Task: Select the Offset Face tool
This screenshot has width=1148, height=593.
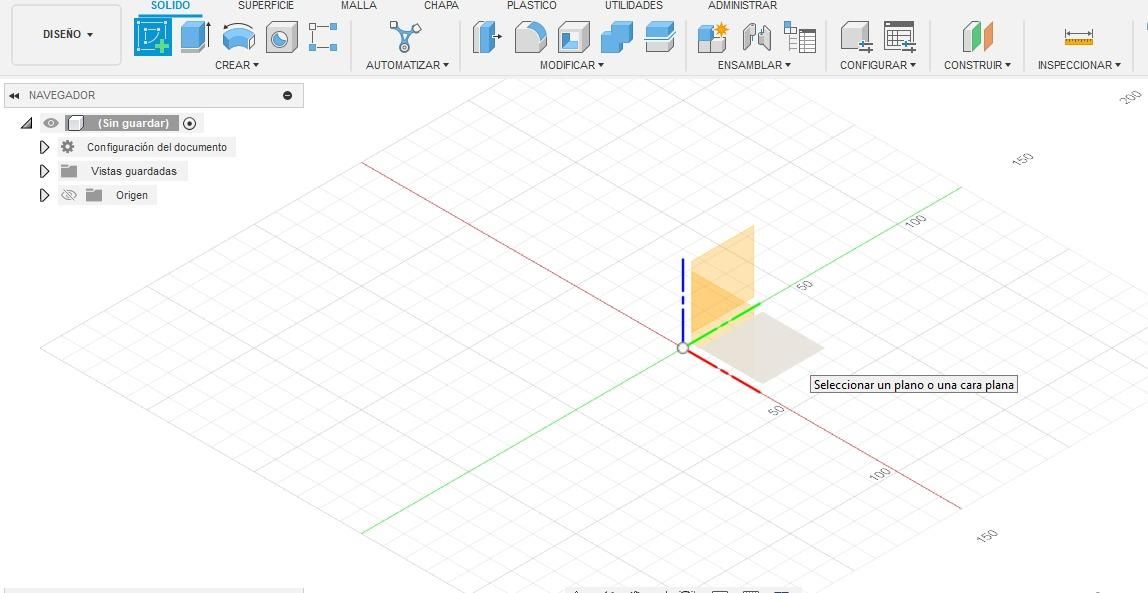Action: coord(660,37)
